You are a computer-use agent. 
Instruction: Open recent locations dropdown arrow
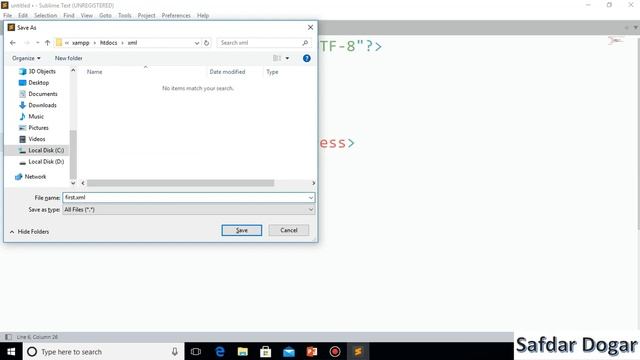38,43
